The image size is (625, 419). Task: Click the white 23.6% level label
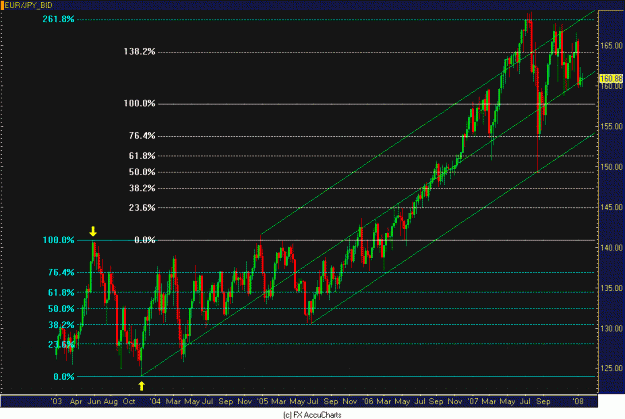click(142, 208)
